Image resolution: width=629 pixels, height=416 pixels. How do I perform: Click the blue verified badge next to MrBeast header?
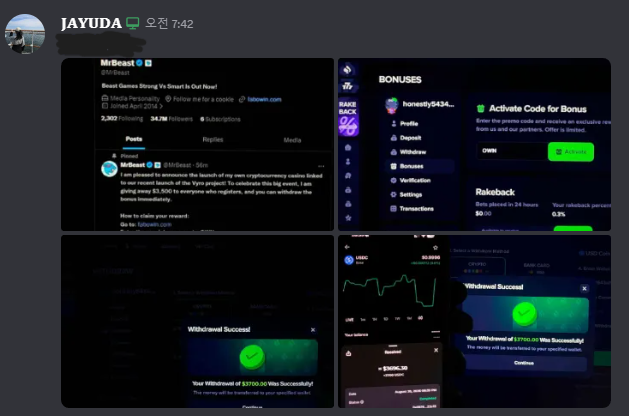click(x=139, y=63)
